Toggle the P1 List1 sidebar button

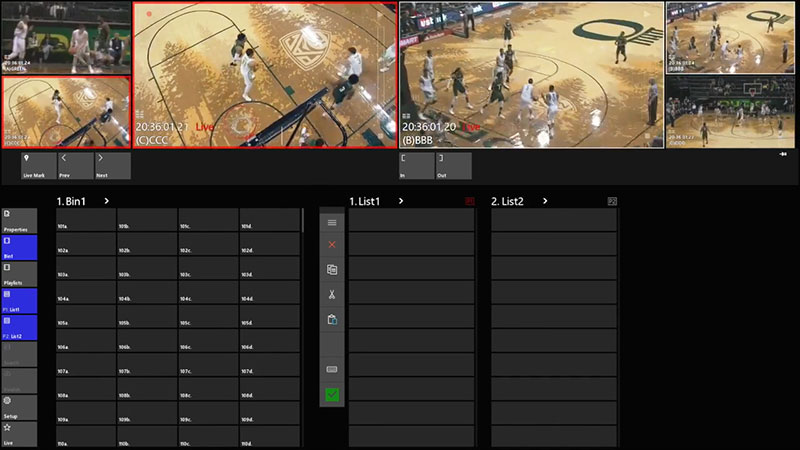pos(18,301)
